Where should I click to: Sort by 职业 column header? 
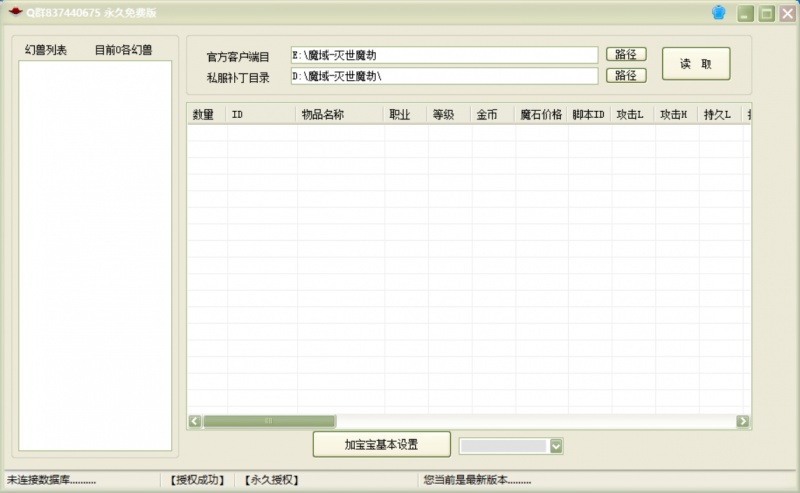[x=406, y=114]
